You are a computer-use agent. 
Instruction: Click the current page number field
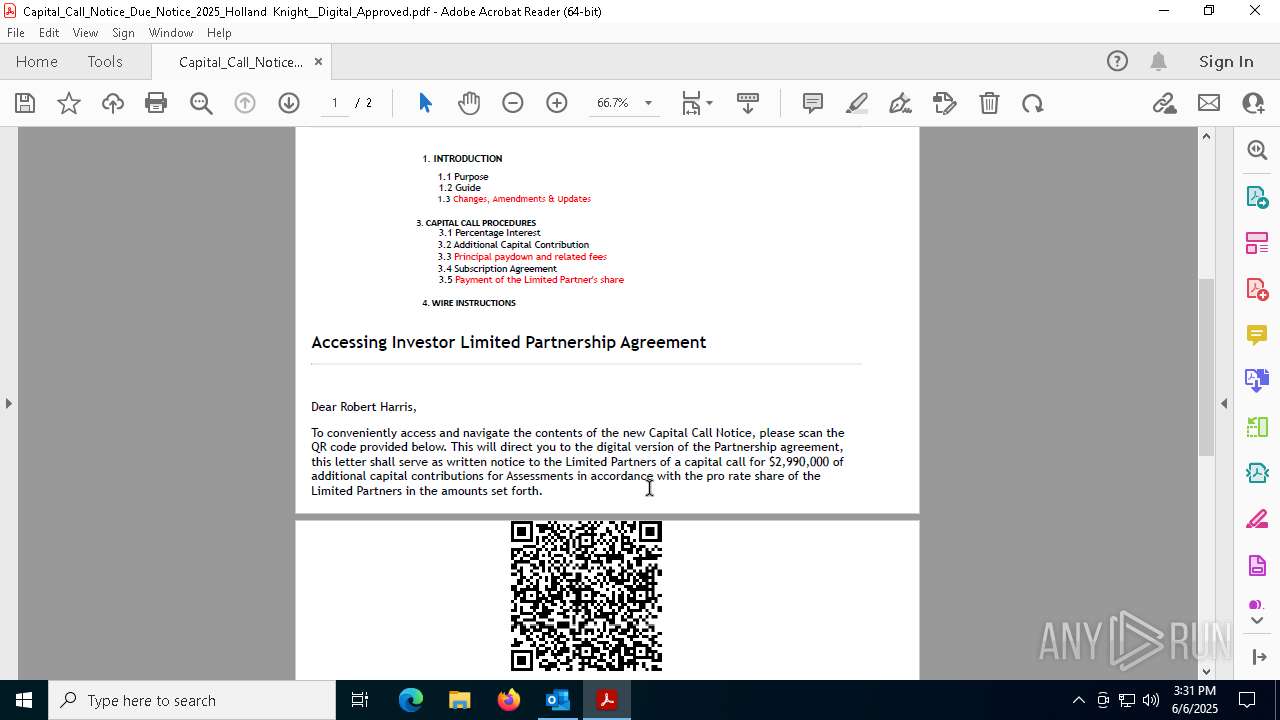[x=335, y=103]
